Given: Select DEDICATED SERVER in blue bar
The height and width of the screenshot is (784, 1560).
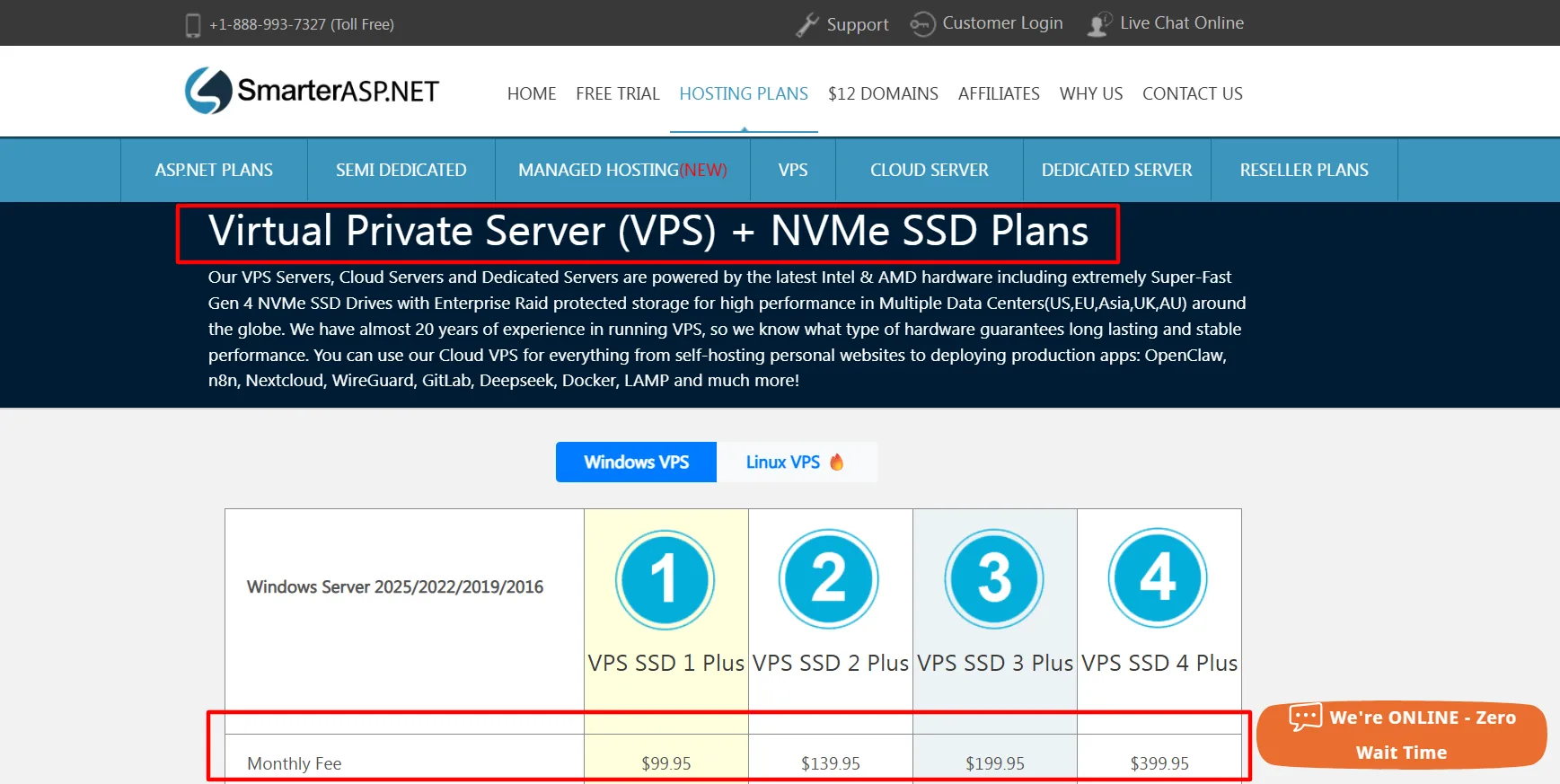Looking at the screenshot, I should (1117, 170).
